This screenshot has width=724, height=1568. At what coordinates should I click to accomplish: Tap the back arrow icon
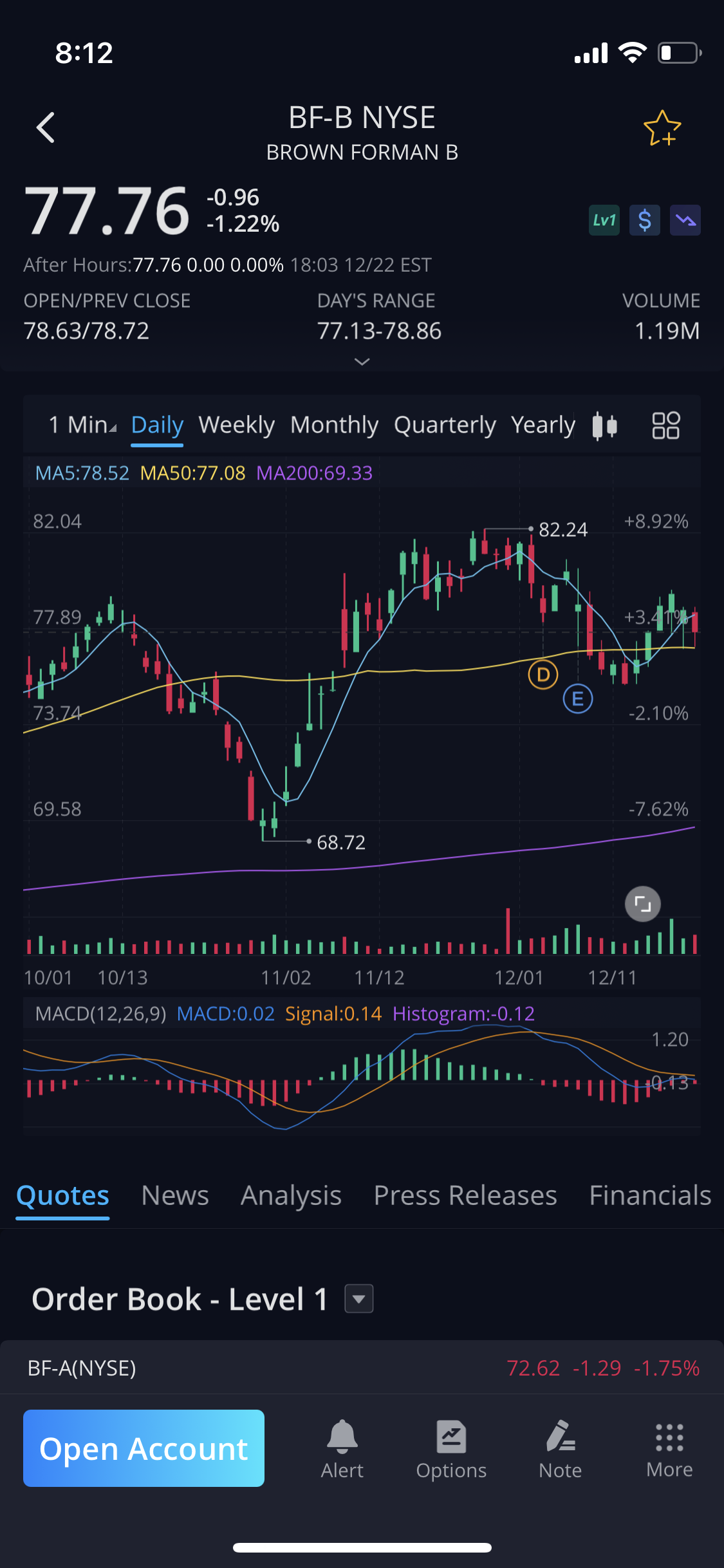45,127
